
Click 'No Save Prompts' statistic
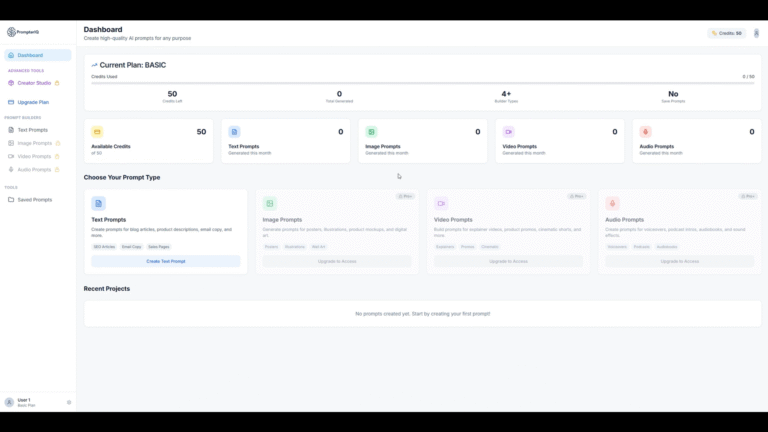coord(673,96)
